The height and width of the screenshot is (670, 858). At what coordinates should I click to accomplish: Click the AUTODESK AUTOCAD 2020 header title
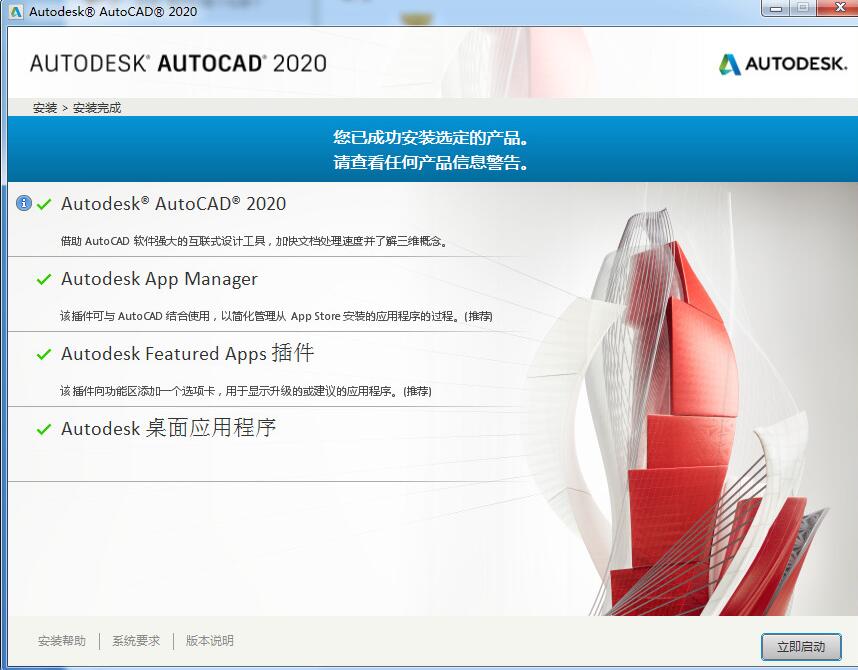click(178, 63)
